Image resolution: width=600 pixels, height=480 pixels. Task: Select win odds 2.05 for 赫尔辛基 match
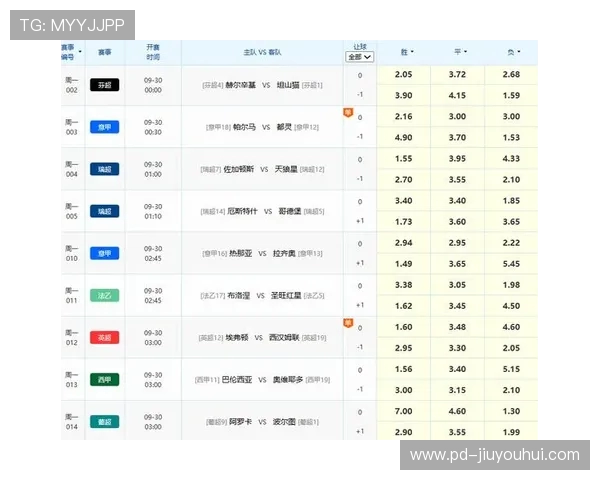pos(403,75)
